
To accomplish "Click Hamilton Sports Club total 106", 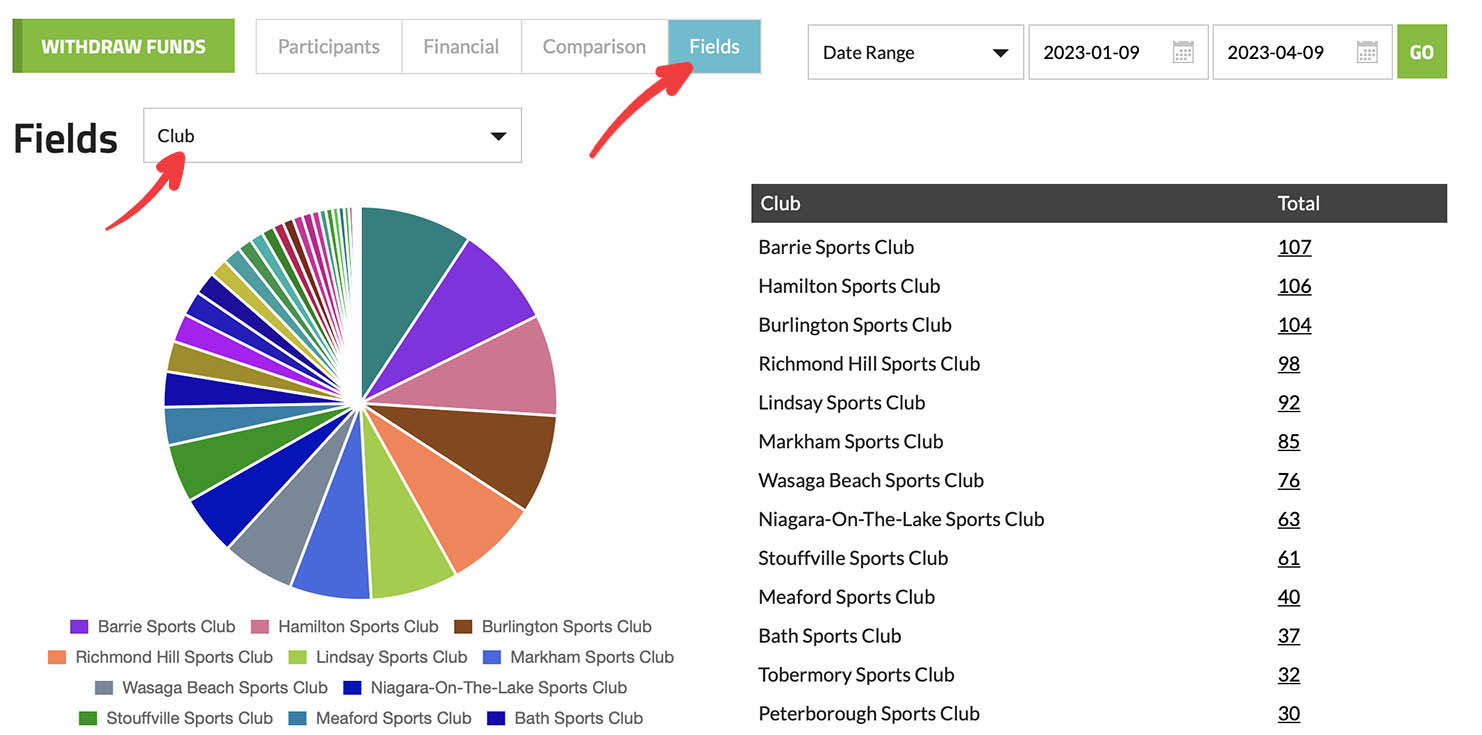I will 1294,286.
